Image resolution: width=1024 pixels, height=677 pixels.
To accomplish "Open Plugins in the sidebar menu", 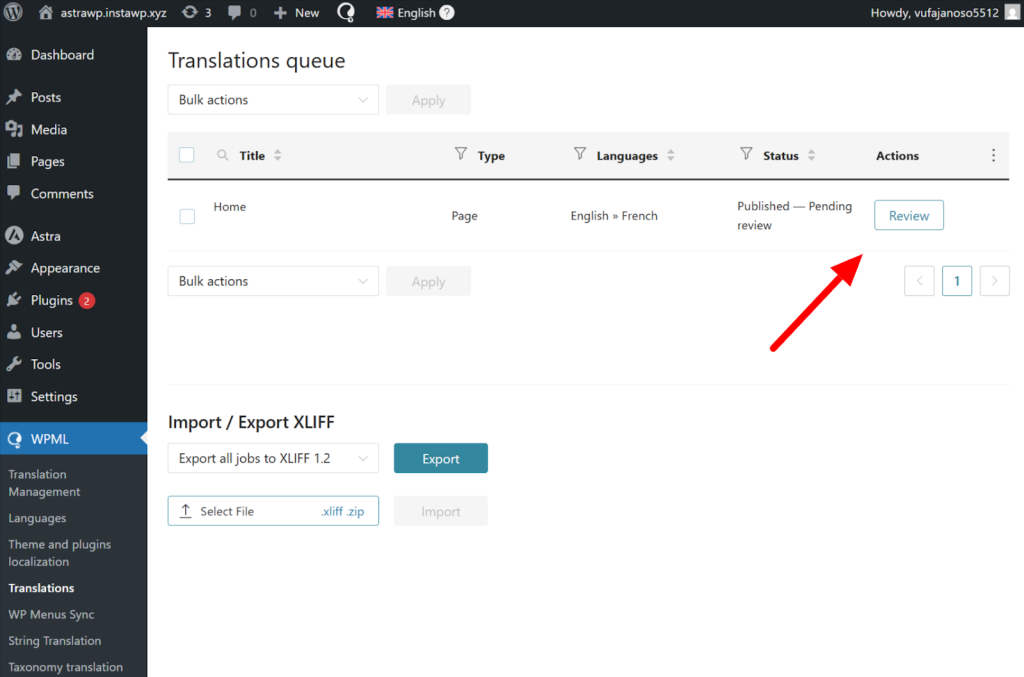I will coord(52,300).
